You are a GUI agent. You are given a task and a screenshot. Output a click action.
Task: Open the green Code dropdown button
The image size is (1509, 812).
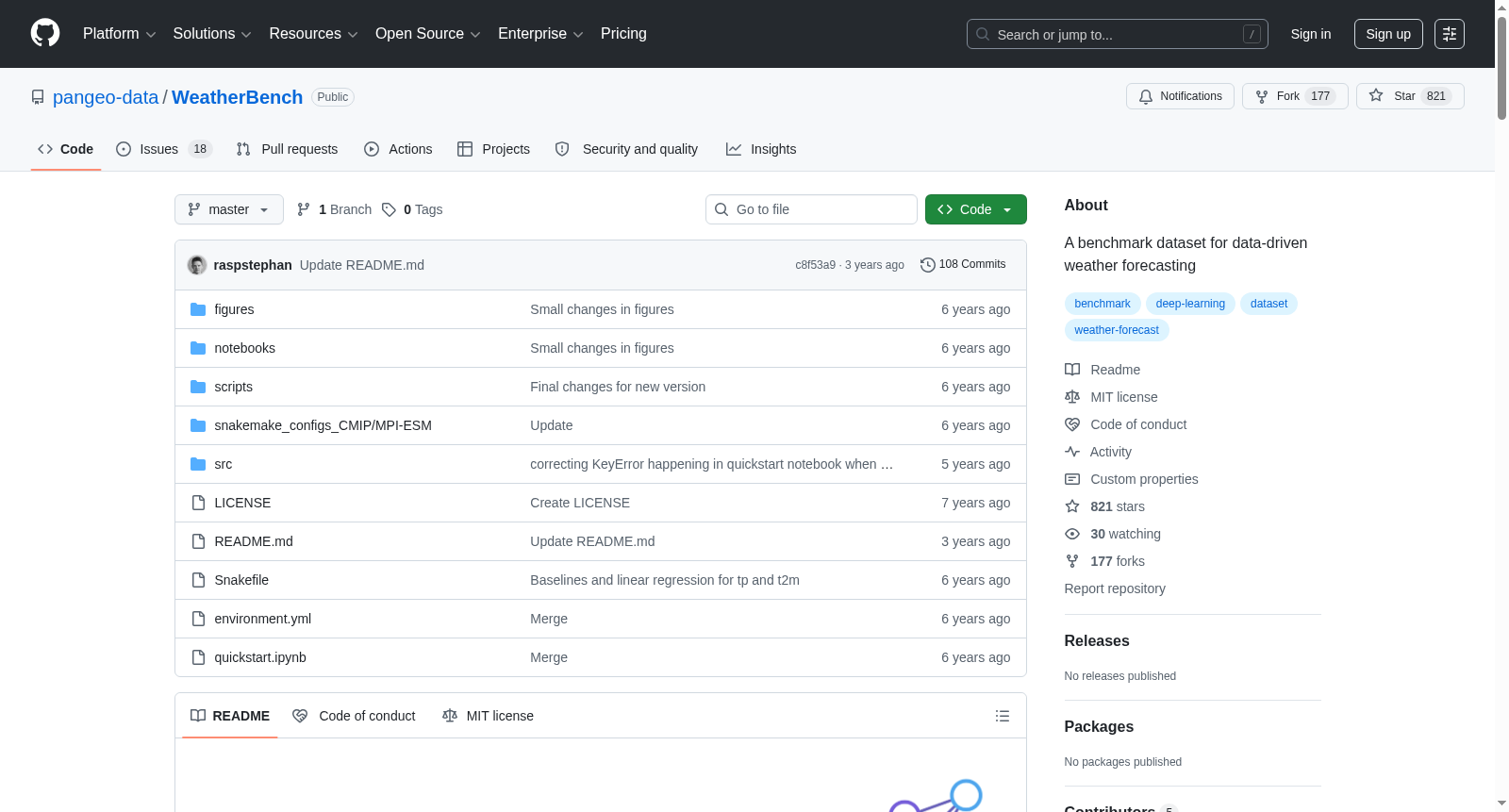976,209
